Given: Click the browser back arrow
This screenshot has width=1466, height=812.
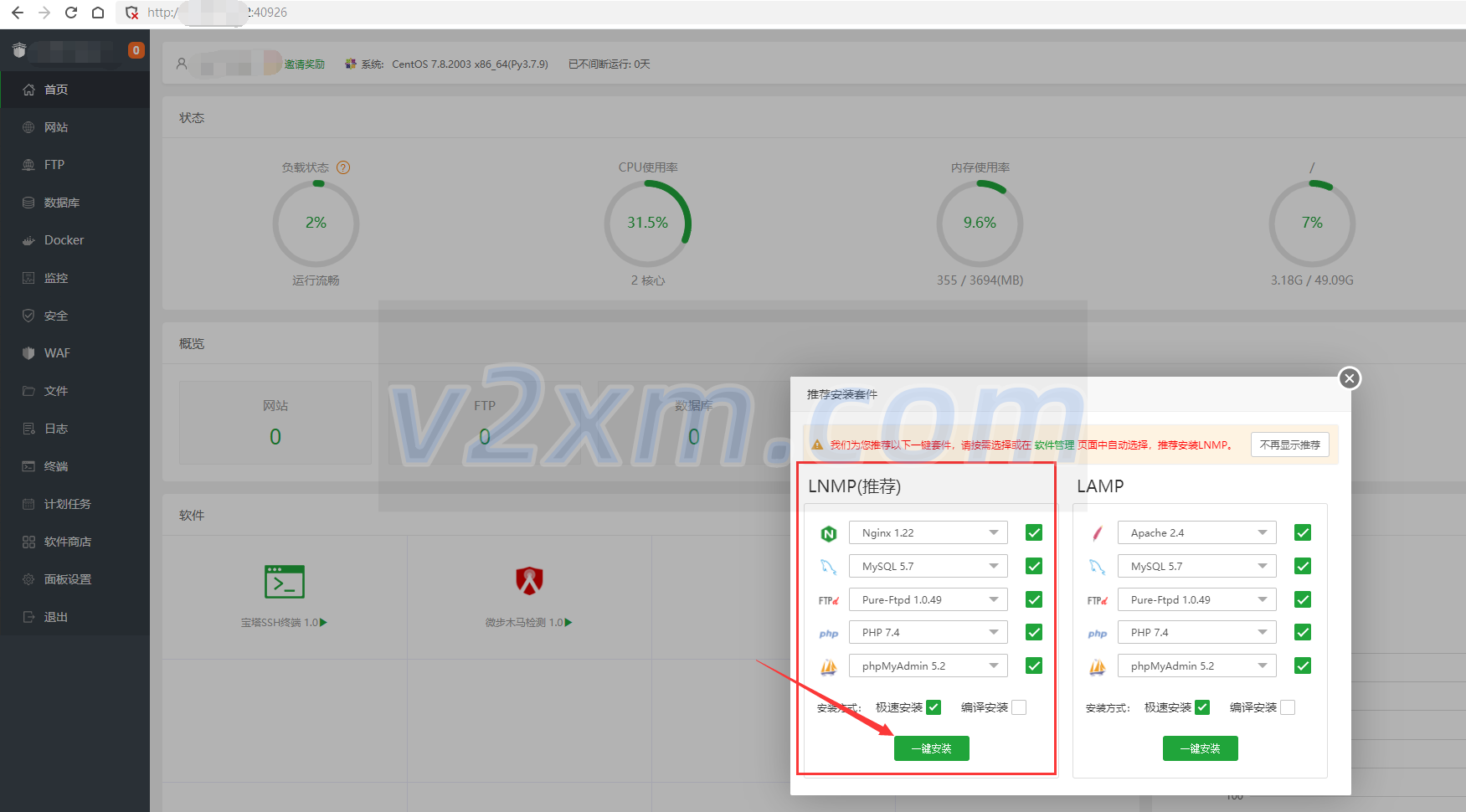Looking at the screenshot, I should [18, 13].
